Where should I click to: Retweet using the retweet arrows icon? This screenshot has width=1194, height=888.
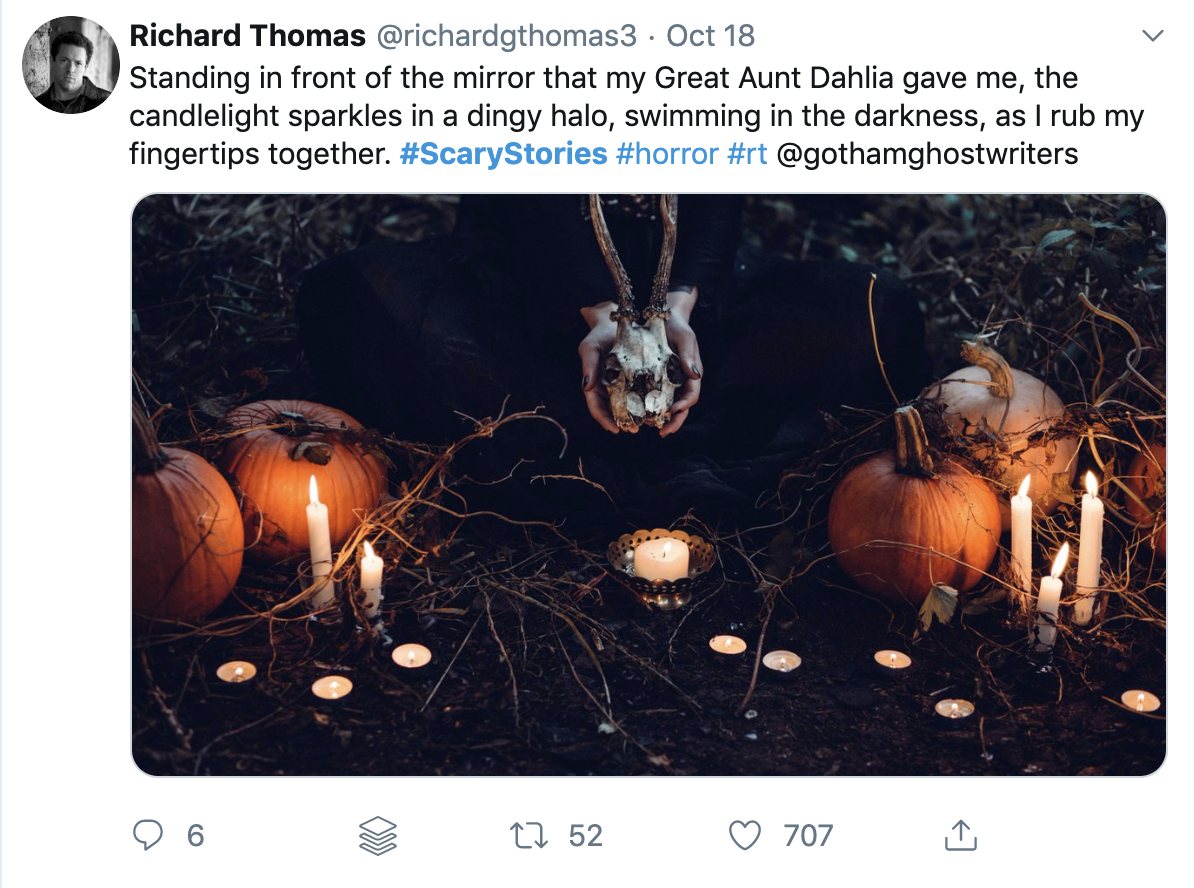(530, 836)
